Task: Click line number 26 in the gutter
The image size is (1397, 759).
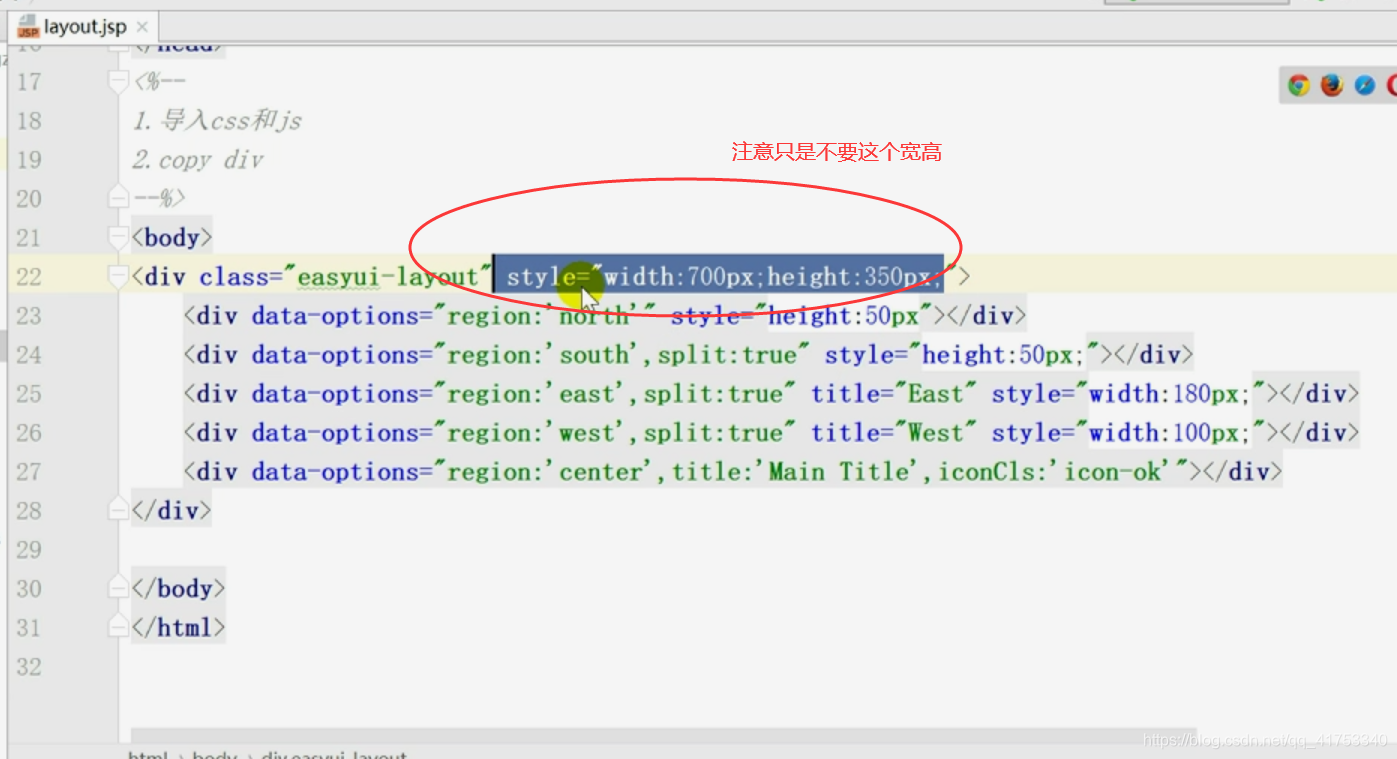Action: click(29, 433)
